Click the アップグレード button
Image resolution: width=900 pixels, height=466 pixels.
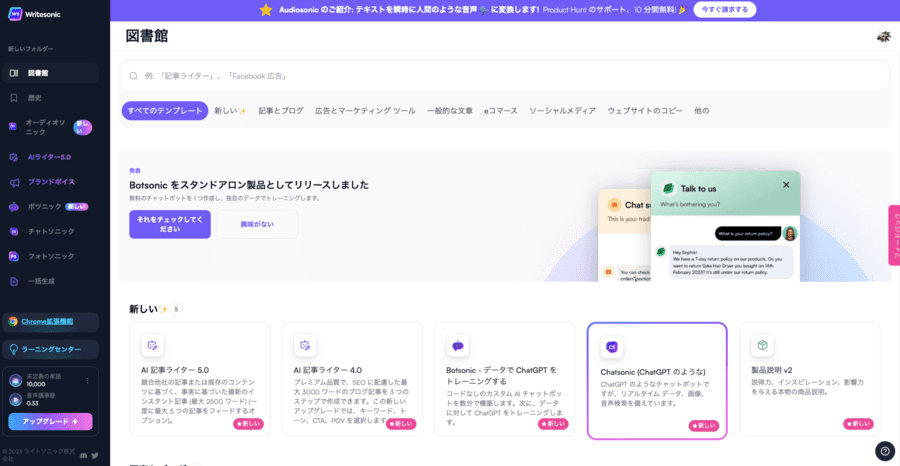point(51,422)
